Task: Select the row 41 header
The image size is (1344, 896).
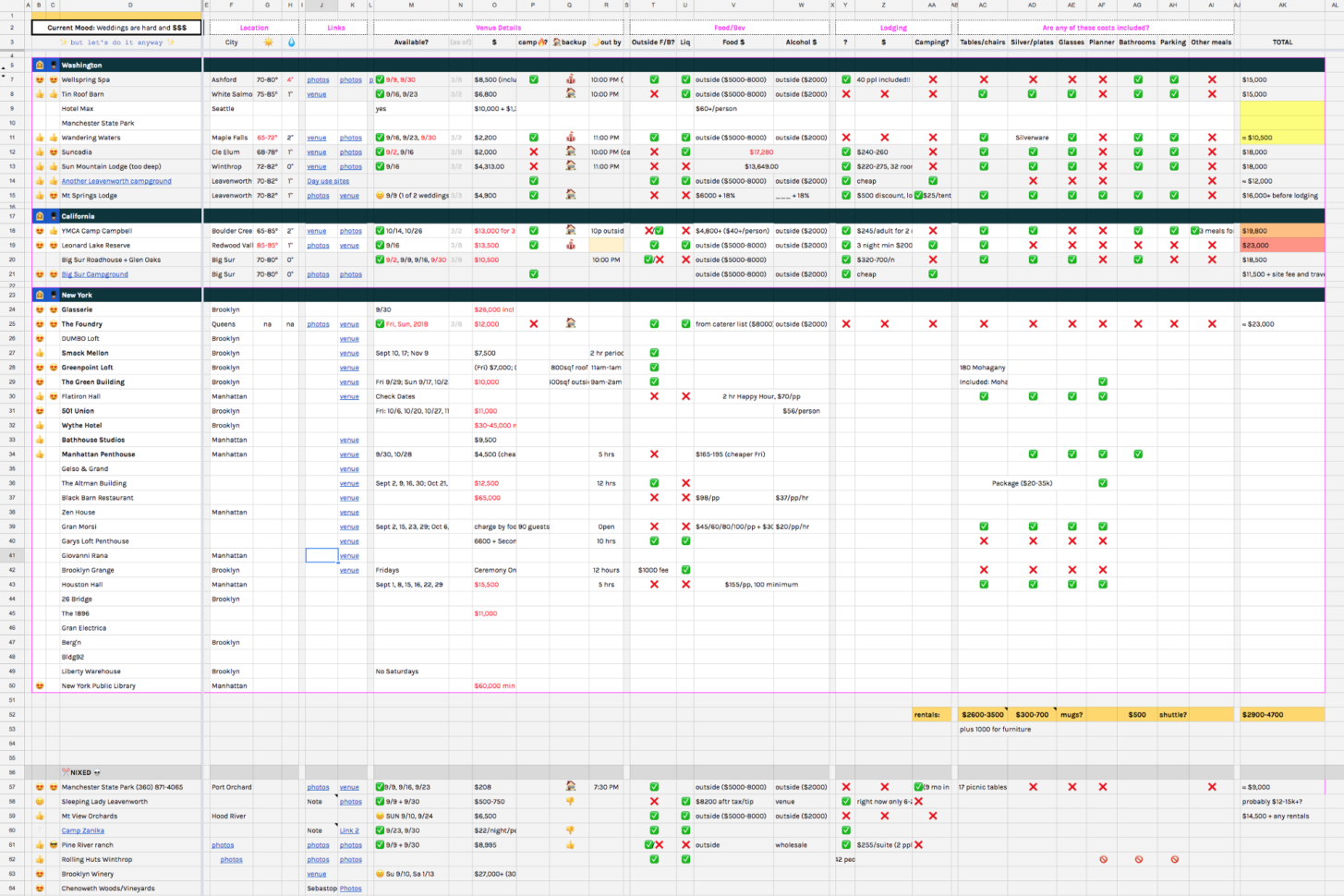Action: tap(12, 555)
